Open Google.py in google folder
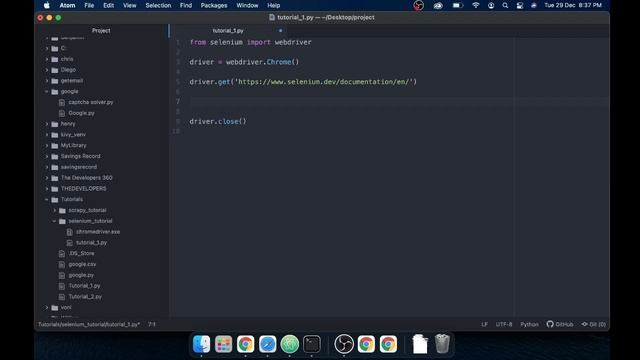Image resolution: width=640 pixels, height=360 pixels. [x=81, y=113]
